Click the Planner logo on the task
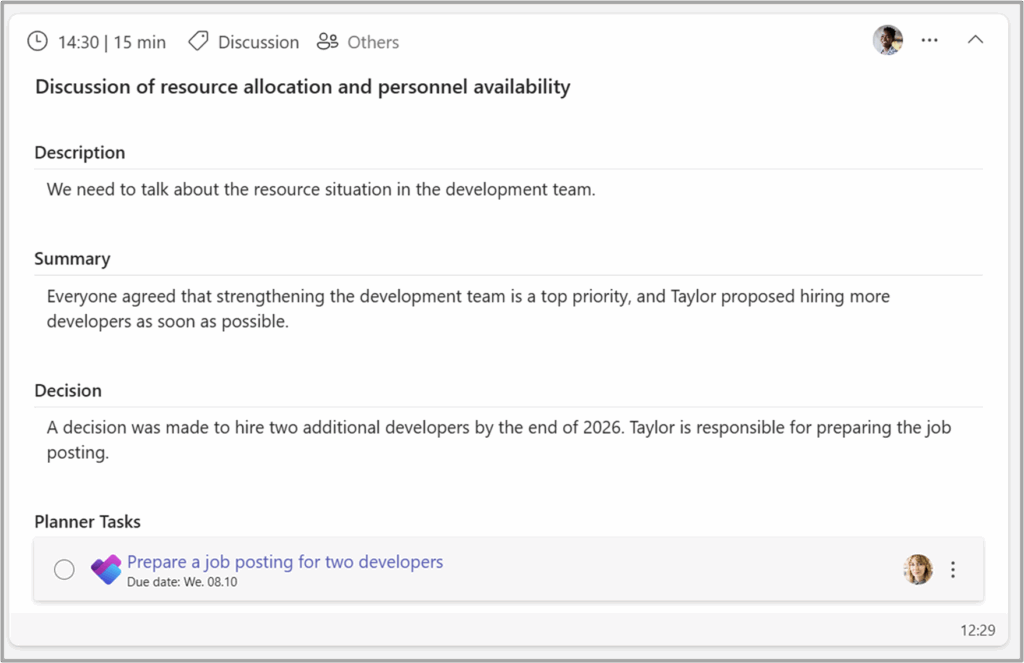Image resolution: width=1024 pixels, height=663 pixels. click(106, 569)
